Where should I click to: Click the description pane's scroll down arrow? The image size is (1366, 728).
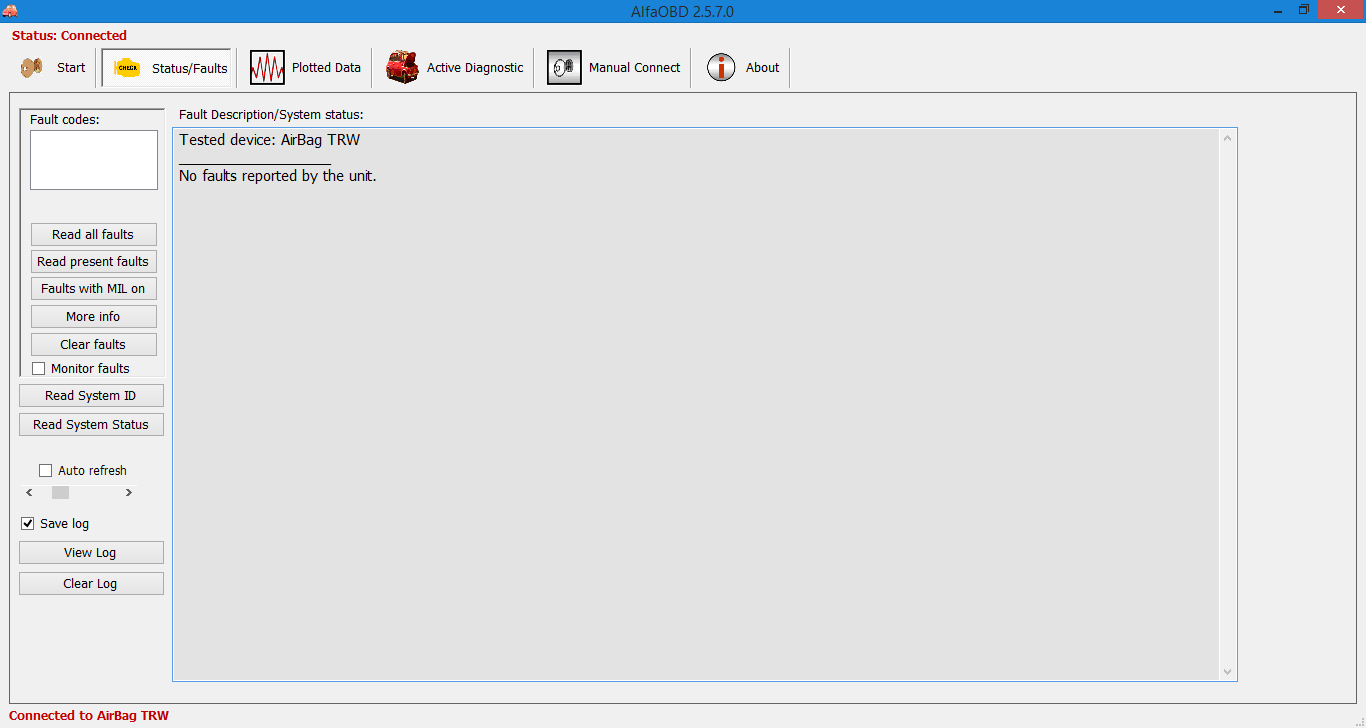pyautogui.click(x=1228, y=672)
